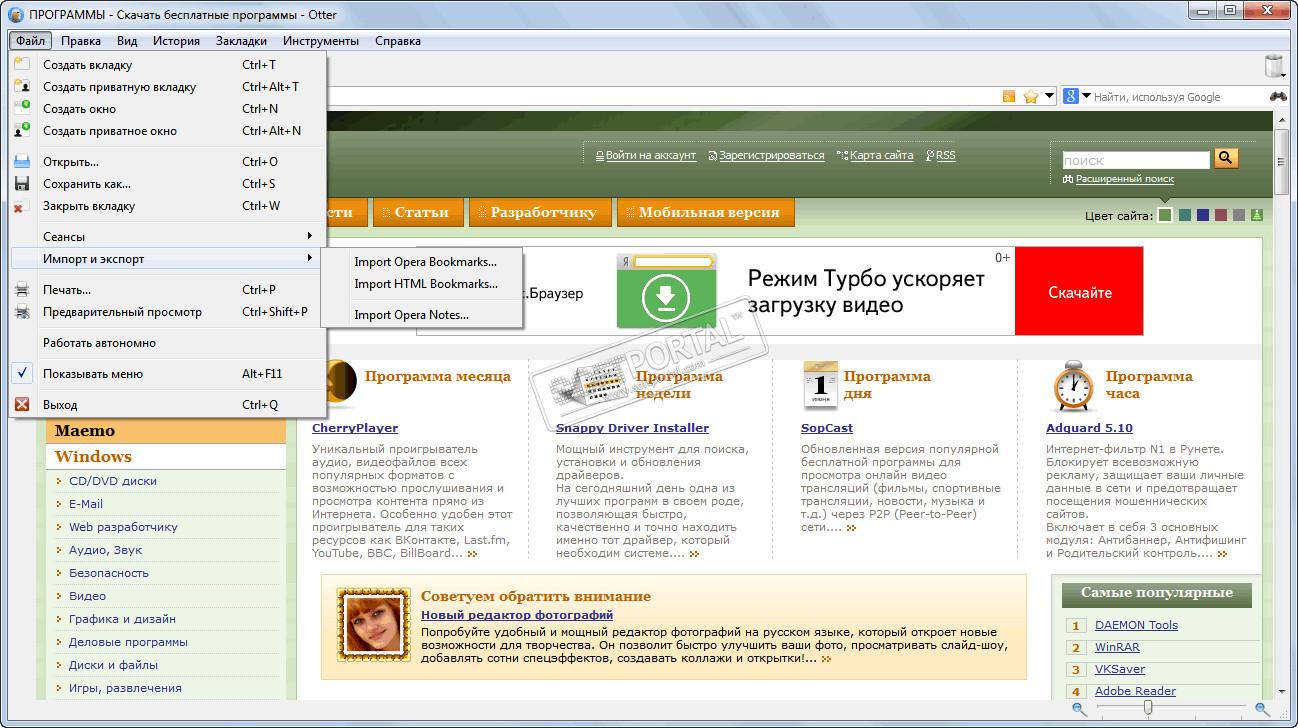This screenshot has height=728, width=1298.
Task: Open the Snappy Driver Installer link
Action: 632,428
